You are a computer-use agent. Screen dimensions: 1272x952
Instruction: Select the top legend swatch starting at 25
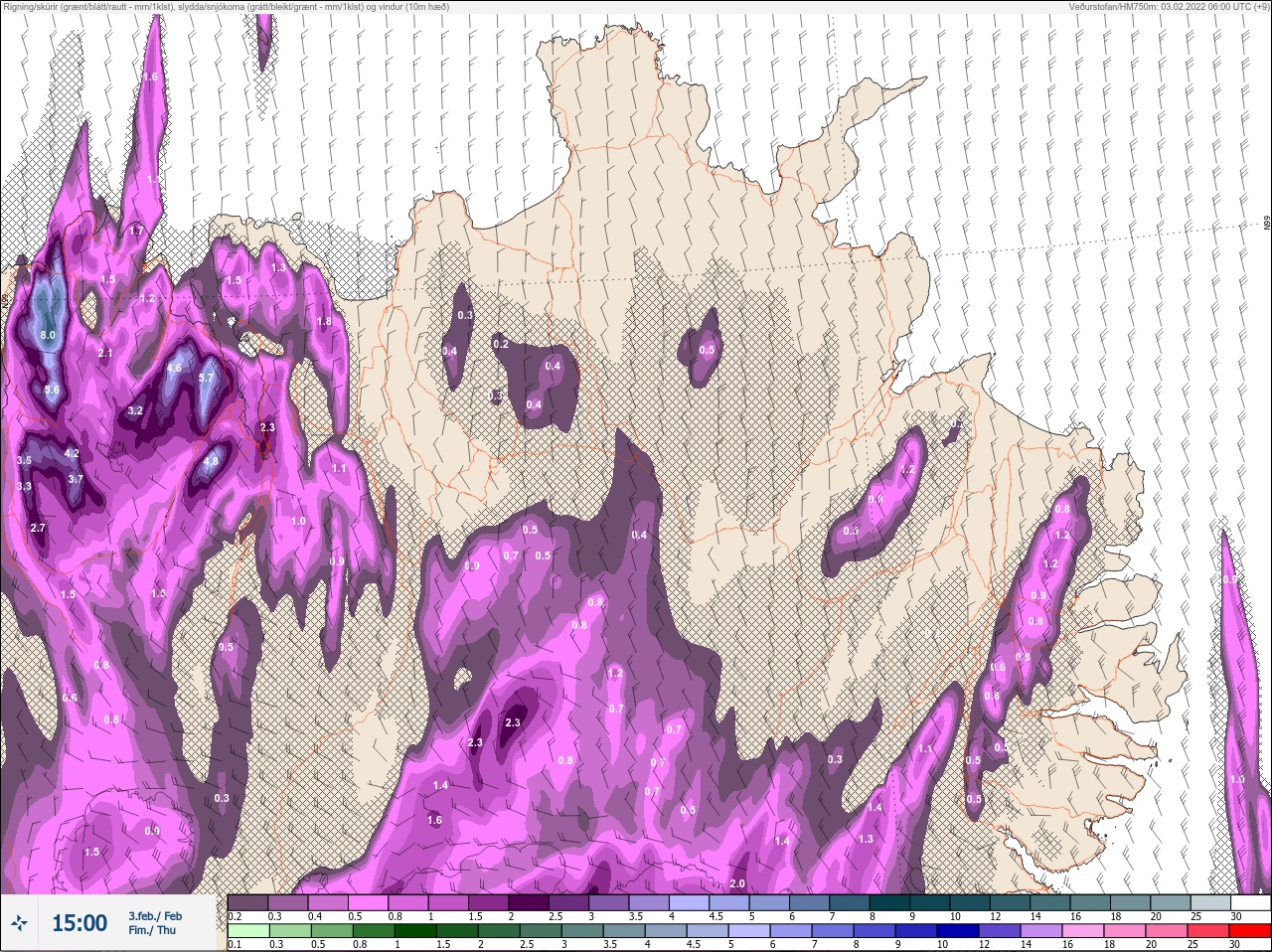pyautogui.click(x=1210, y=902)
